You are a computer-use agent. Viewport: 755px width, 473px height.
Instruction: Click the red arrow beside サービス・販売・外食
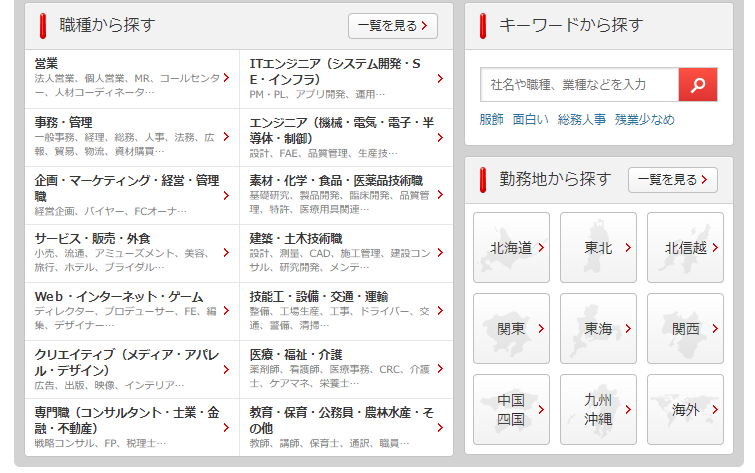coord(226,252)
